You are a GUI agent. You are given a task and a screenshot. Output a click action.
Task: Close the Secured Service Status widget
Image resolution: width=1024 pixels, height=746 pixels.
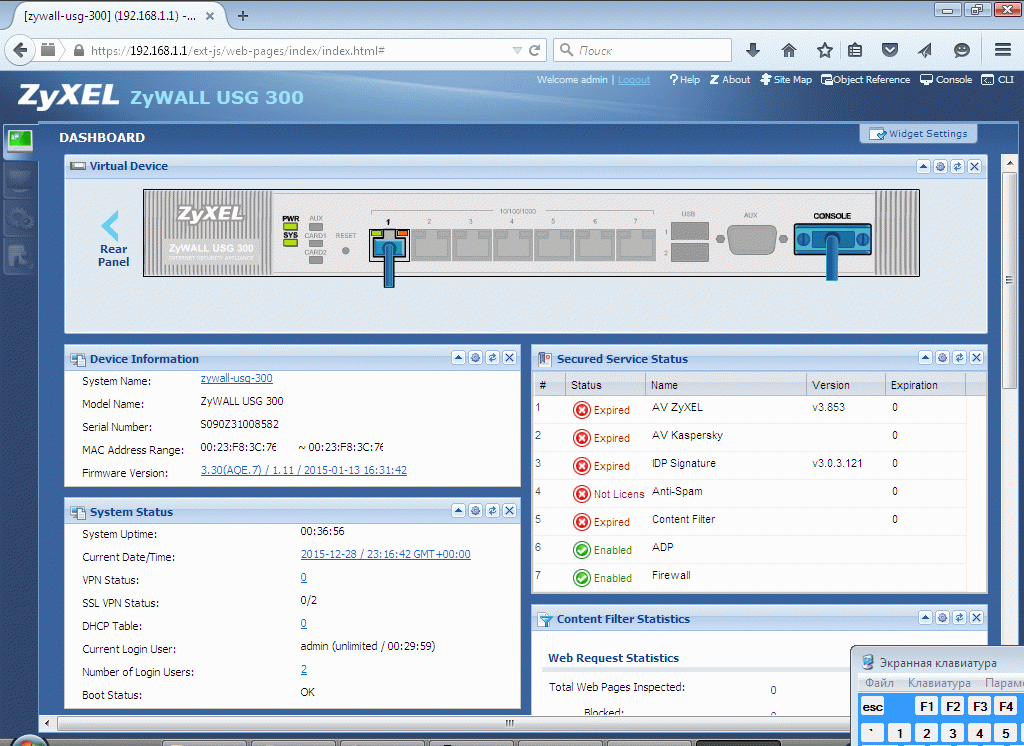(x=976, y=357)
